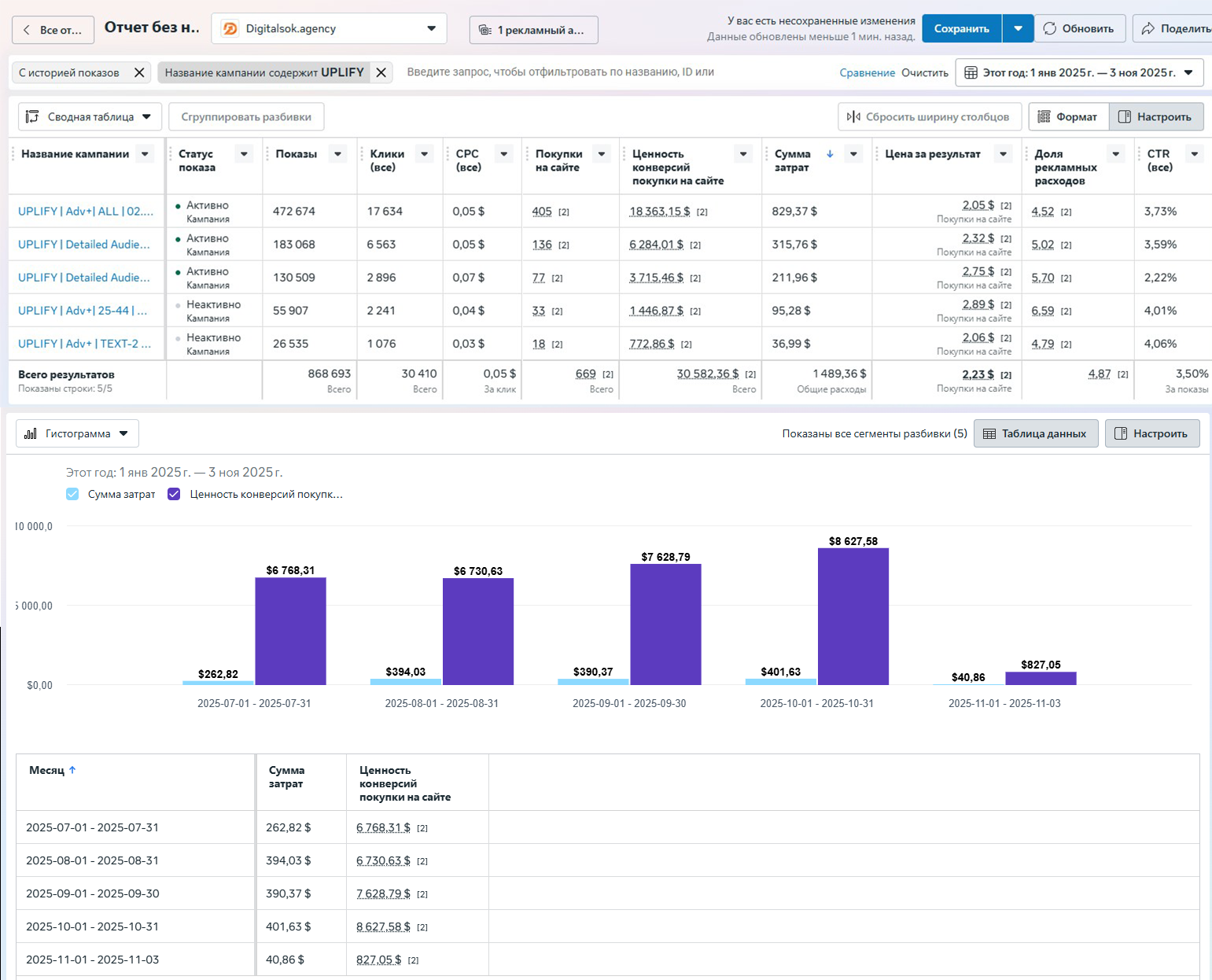Open the Сумма затрат column menu arrow

click(x=854, y=154)
